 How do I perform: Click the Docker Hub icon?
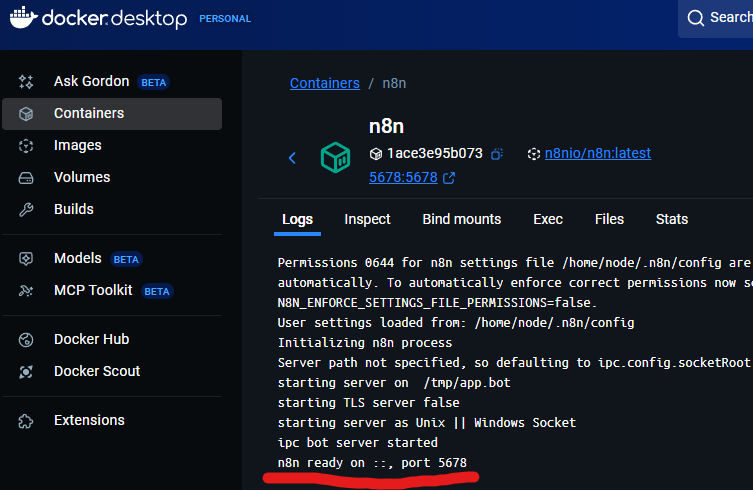tap(26, 340)
